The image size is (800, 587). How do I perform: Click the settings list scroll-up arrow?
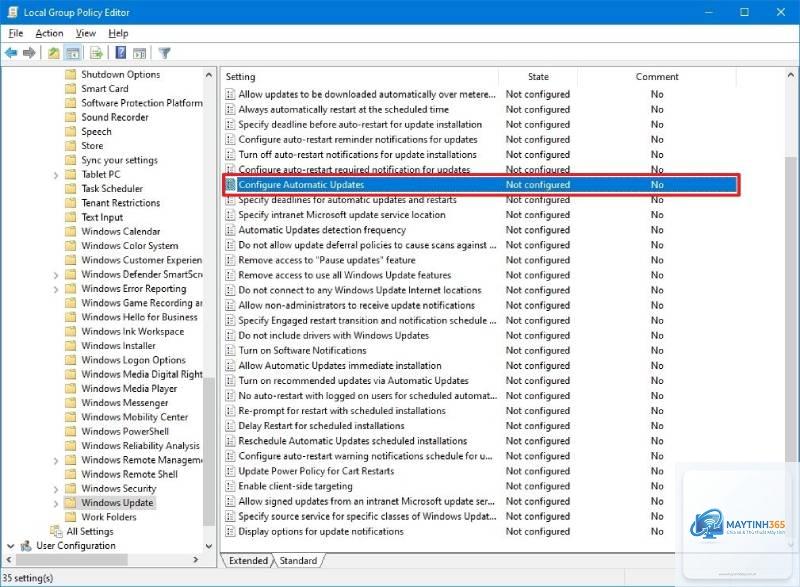coord(791,75)
